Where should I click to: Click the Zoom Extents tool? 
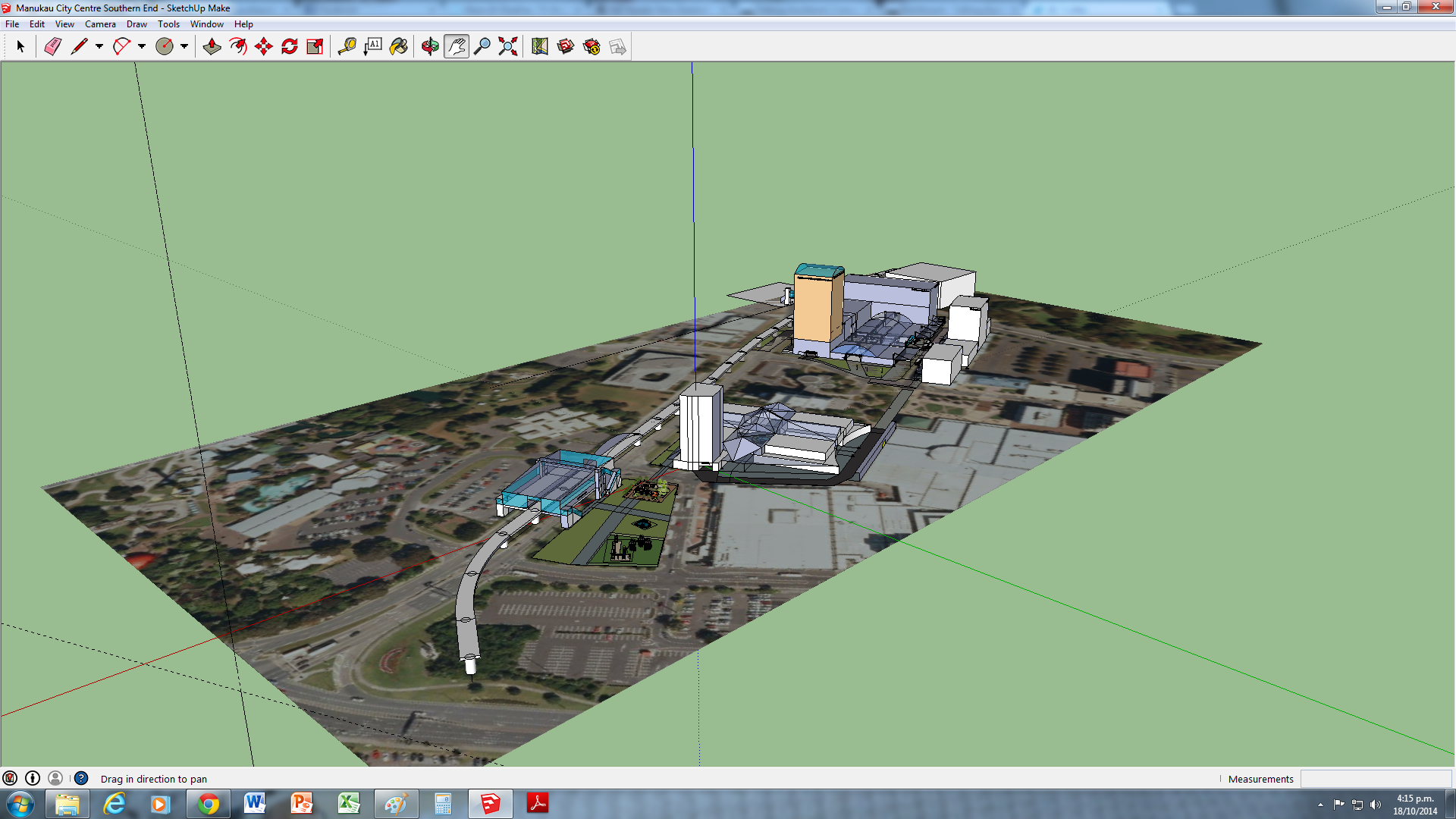click(508, 47)
